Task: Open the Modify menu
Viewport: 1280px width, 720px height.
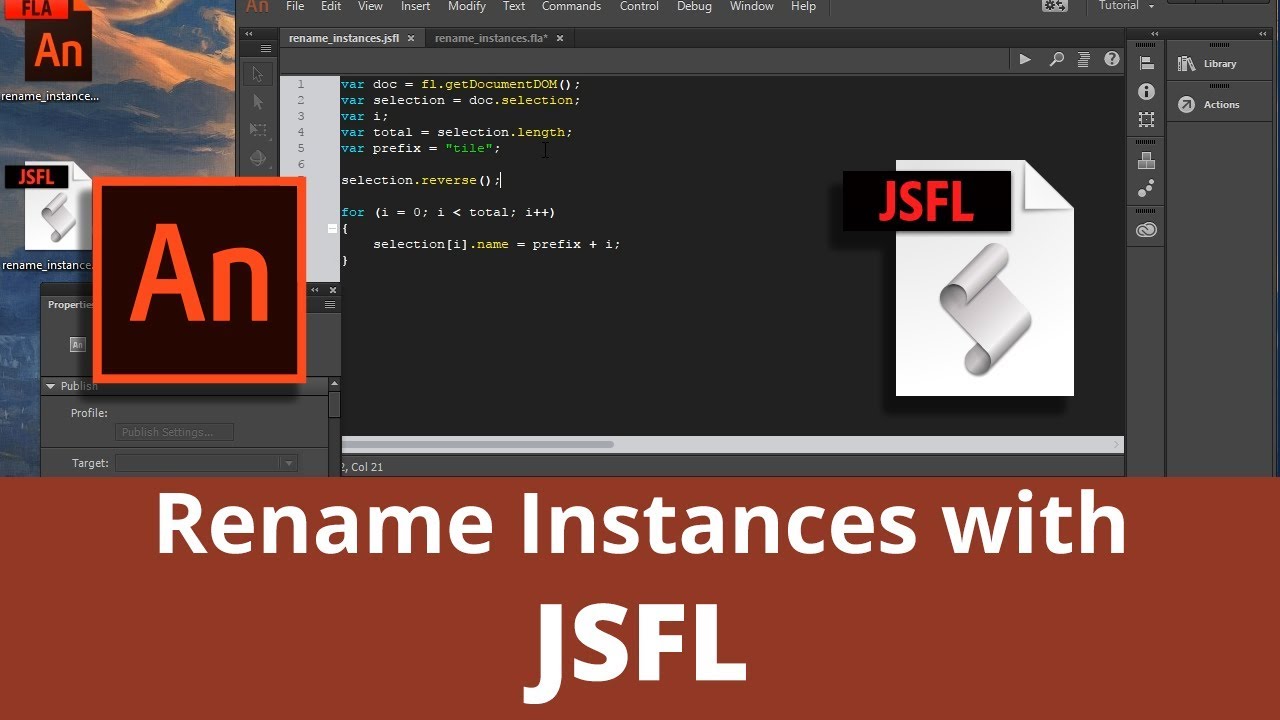Action: [467, 6]
